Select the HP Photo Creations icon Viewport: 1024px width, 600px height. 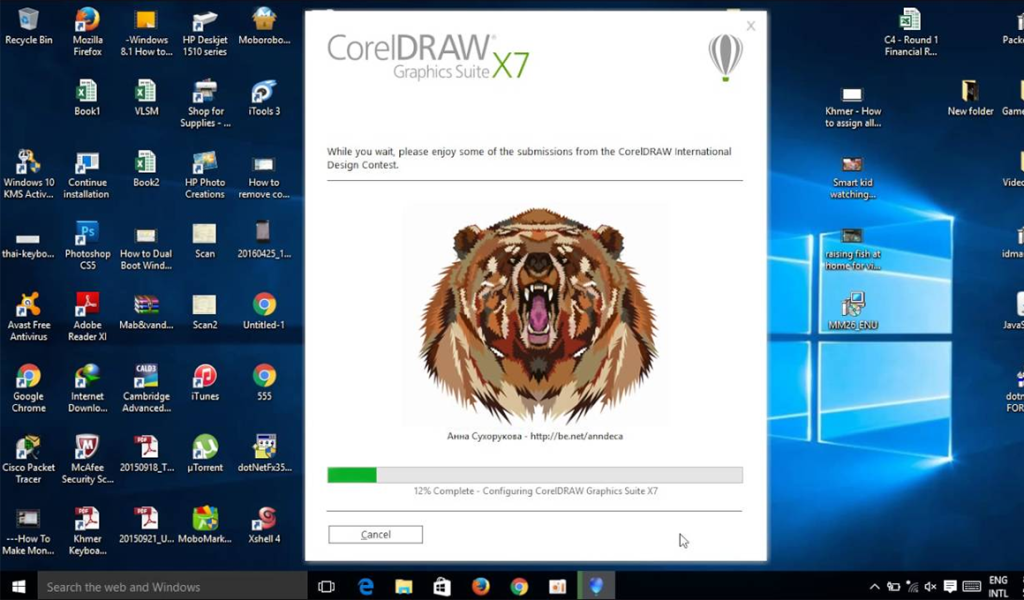(x=205, y=174)
